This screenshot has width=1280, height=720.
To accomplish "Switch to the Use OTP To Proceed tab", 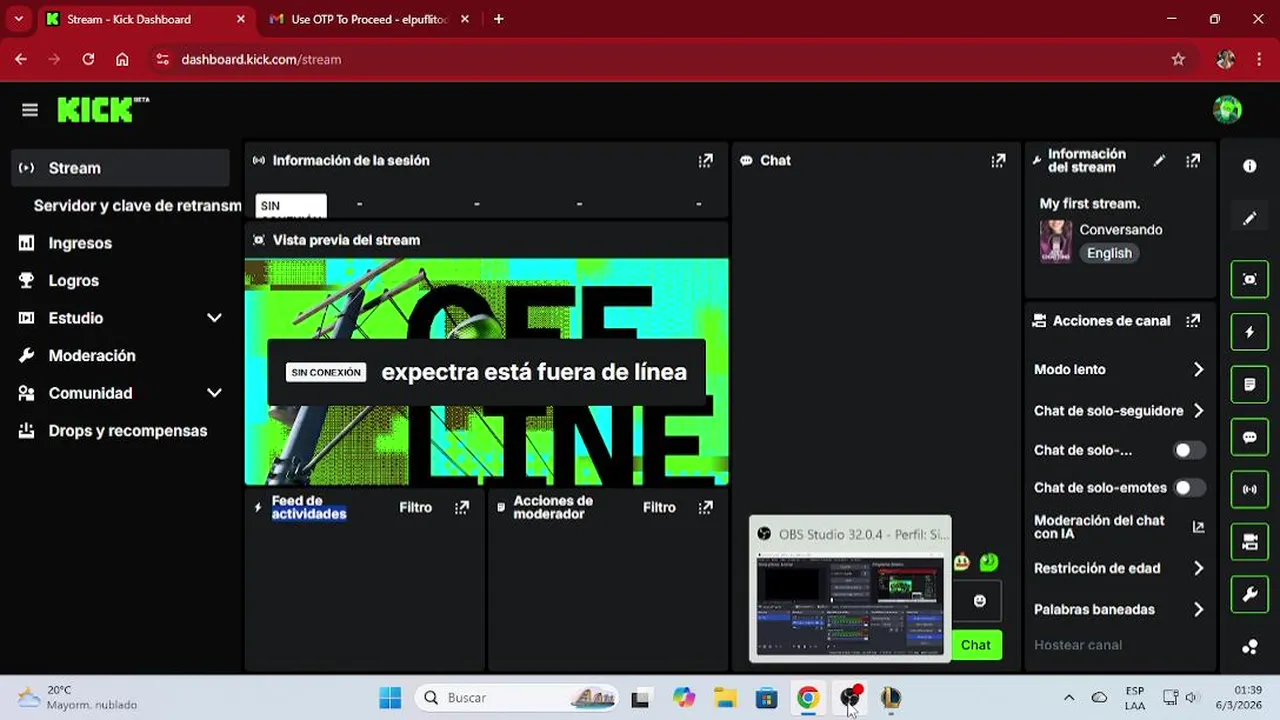I will coord(370,19).
